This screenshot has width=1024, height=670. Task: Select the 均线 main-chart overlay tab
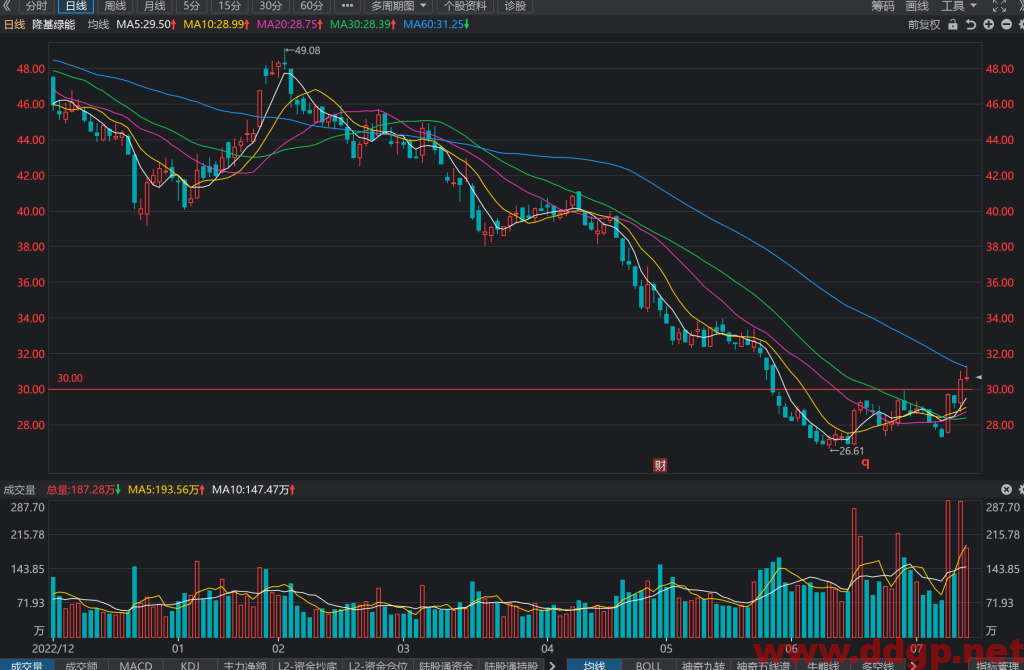coord(594,665)
